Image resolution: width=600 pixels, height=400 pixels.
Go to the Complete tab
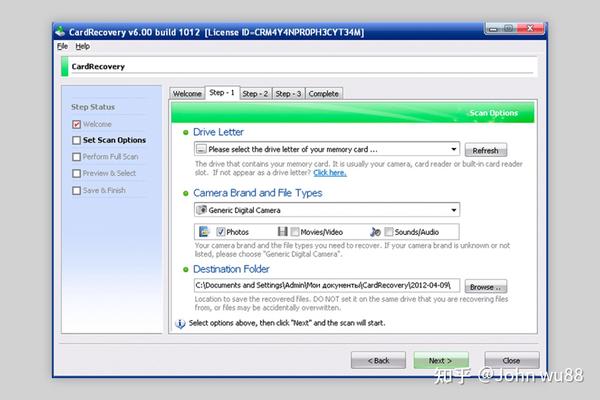pos(324,94)
